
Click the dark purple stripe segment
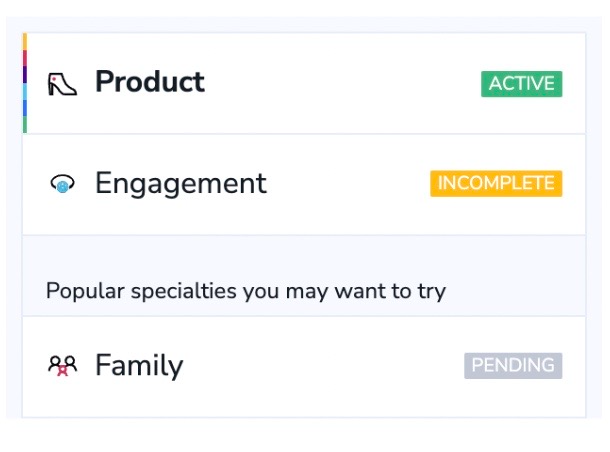click(24, 75)
